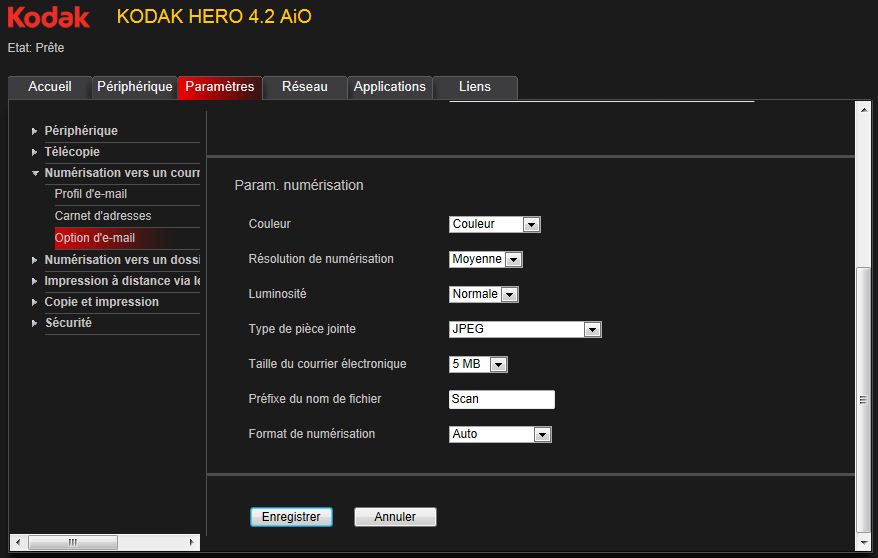The image size is (878, 558).
Task: Click the Enregistrer button
Action: [x=291, y=517]
